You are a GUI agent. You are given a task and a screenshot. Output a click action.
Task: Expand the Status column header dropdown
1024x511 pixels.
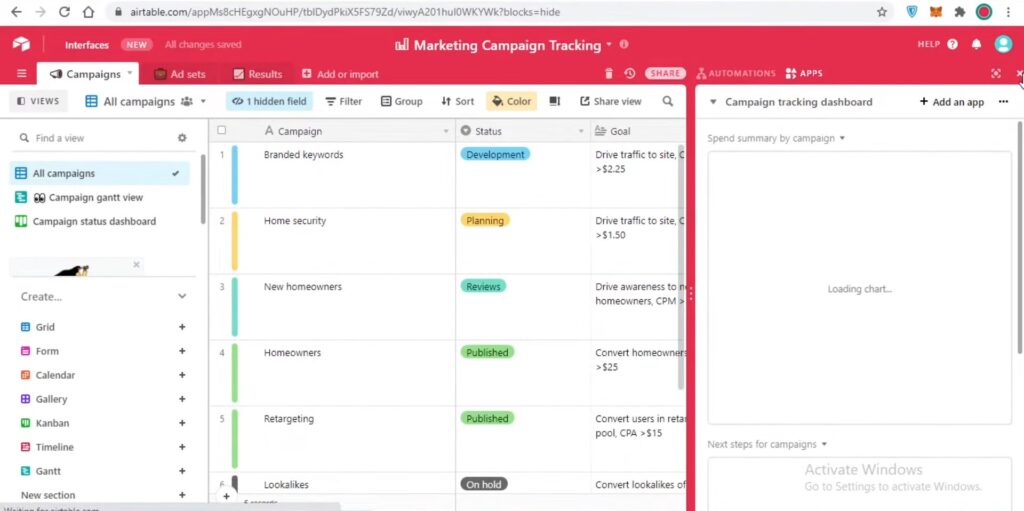[579, 131]
